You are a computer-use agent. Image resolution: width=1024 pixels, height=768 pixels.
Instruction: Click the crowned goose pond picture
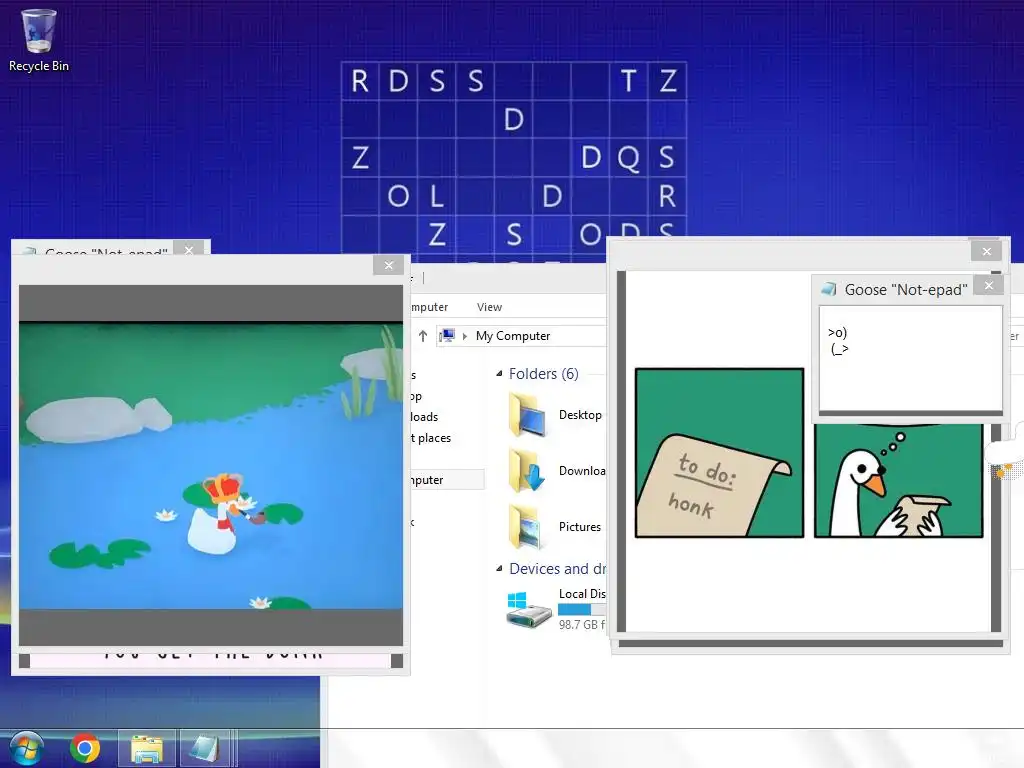[210, 466]
